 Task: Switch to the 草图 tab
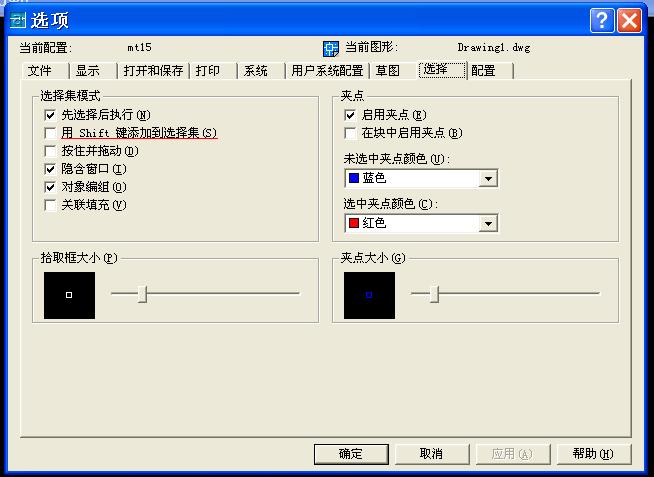tap(393, 70)
